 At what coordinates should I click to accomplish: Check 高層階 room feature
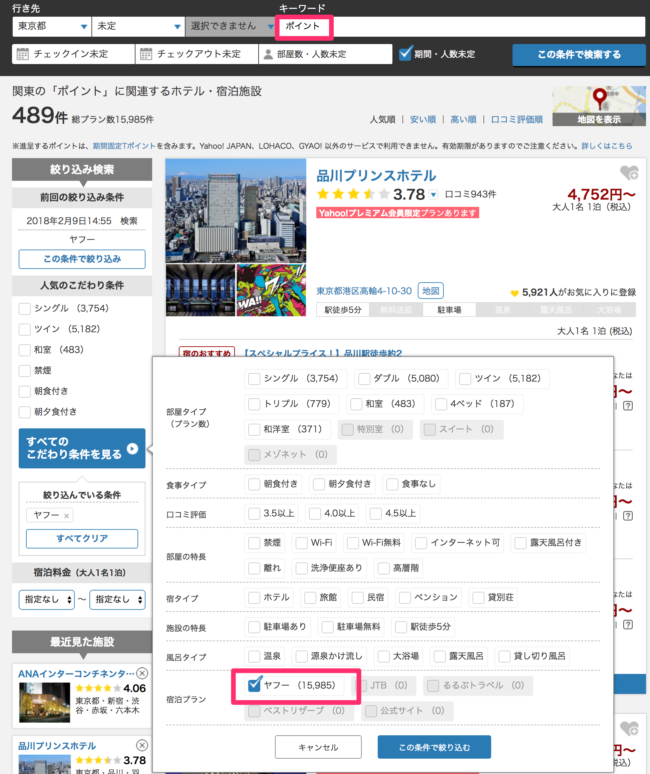pyautogui.click(x=383, y=569)
